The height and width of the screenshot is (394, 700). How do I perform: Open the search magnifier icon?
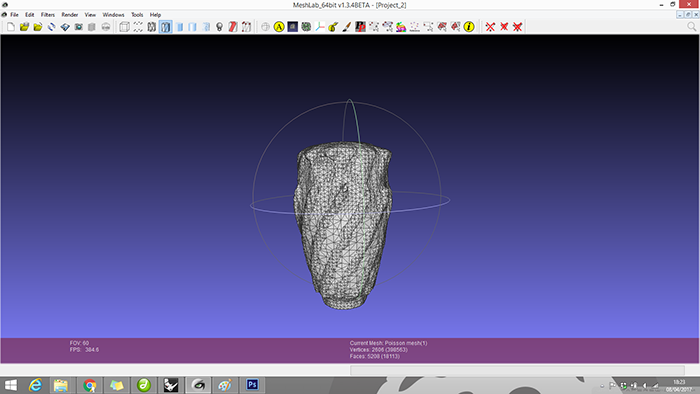692,27
